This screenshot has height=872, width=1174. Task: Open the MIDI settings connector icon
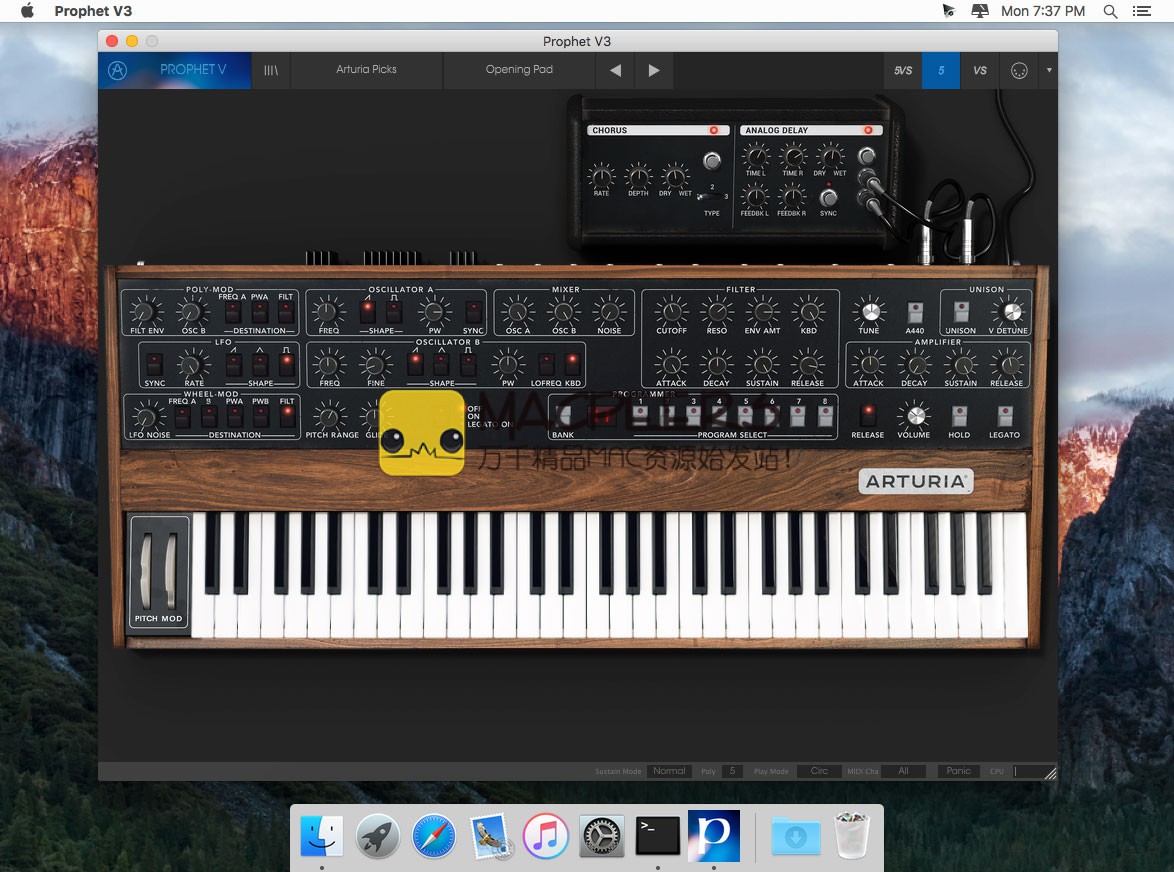pyautogui.click(x=1019, y=70)
